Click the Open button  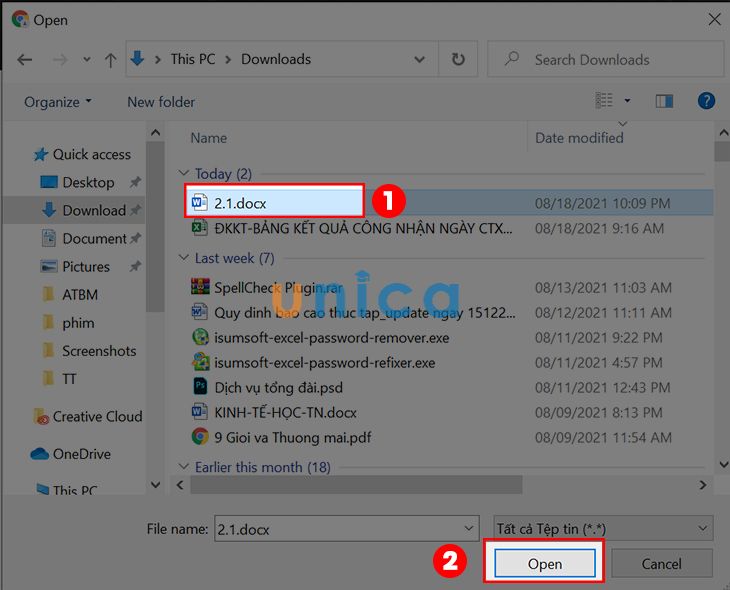click(x=545, y=563)
